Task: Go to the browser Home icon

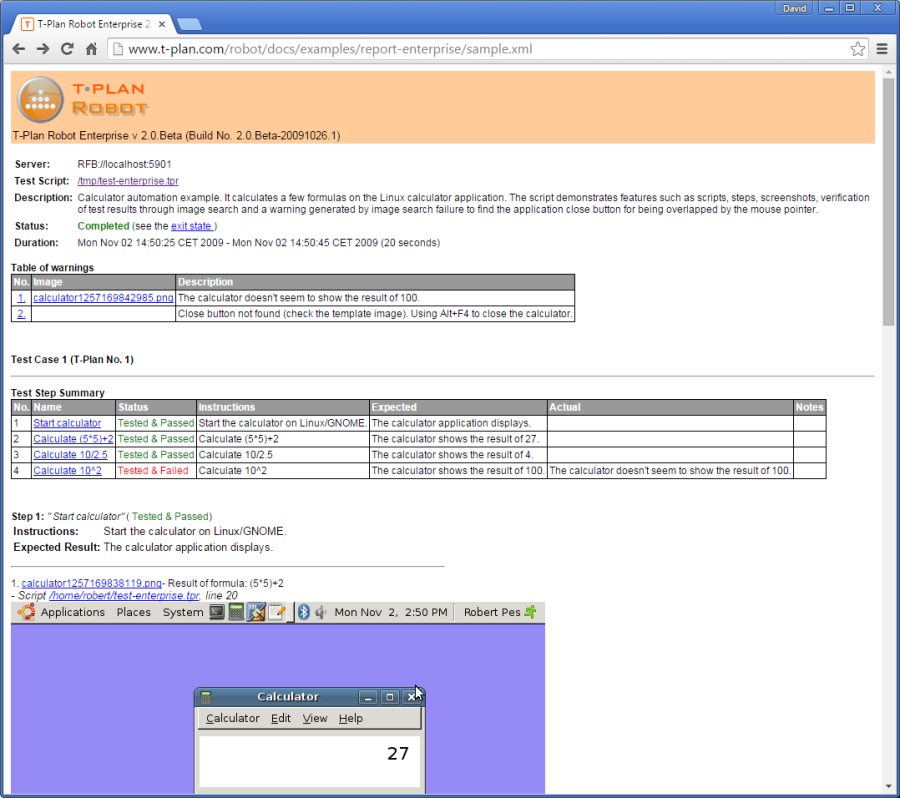Action: click(x=91, y=48)
